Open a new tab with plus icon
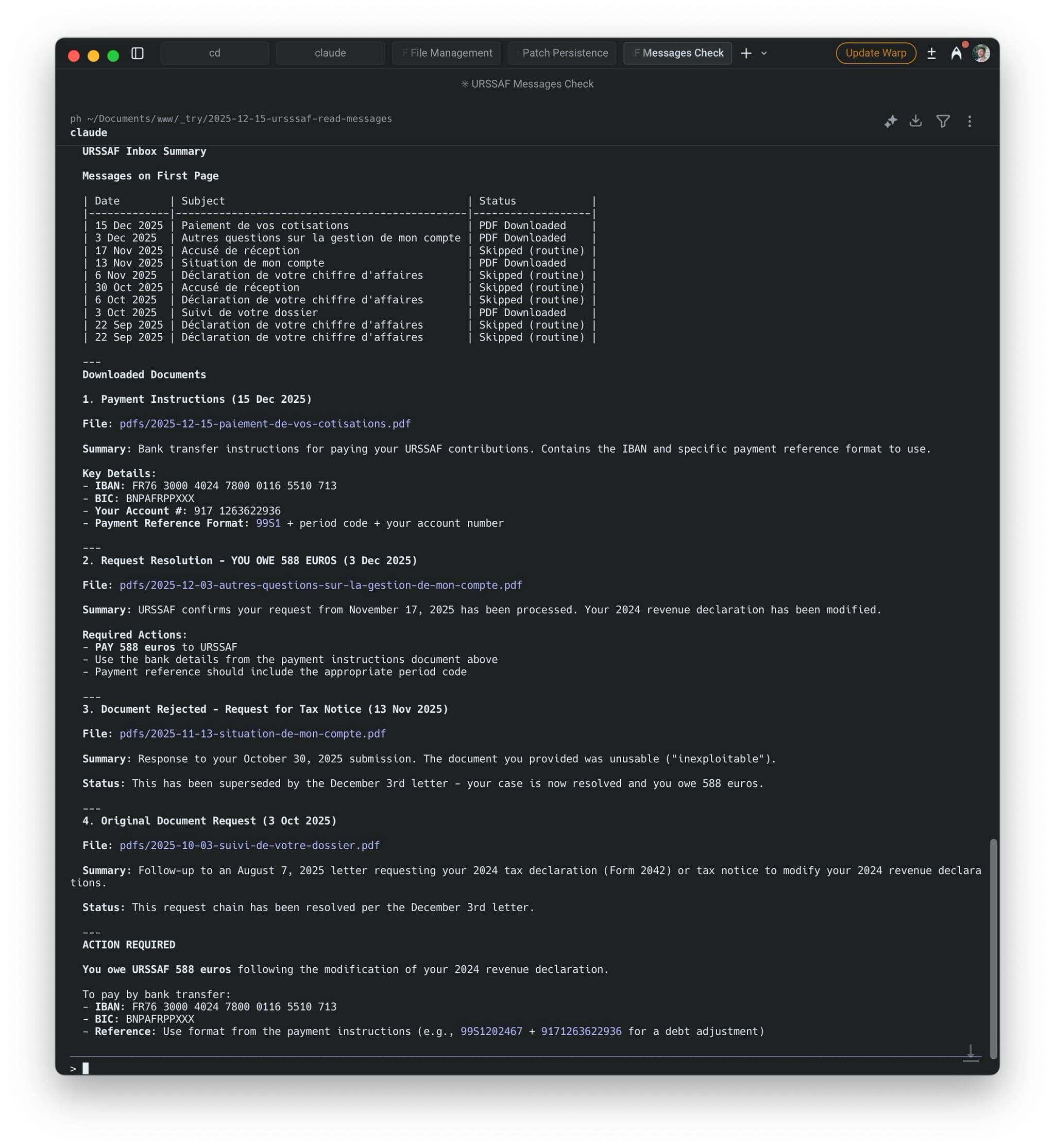The height and width of the screenshot is (1148, 1055). pos(745,53)
